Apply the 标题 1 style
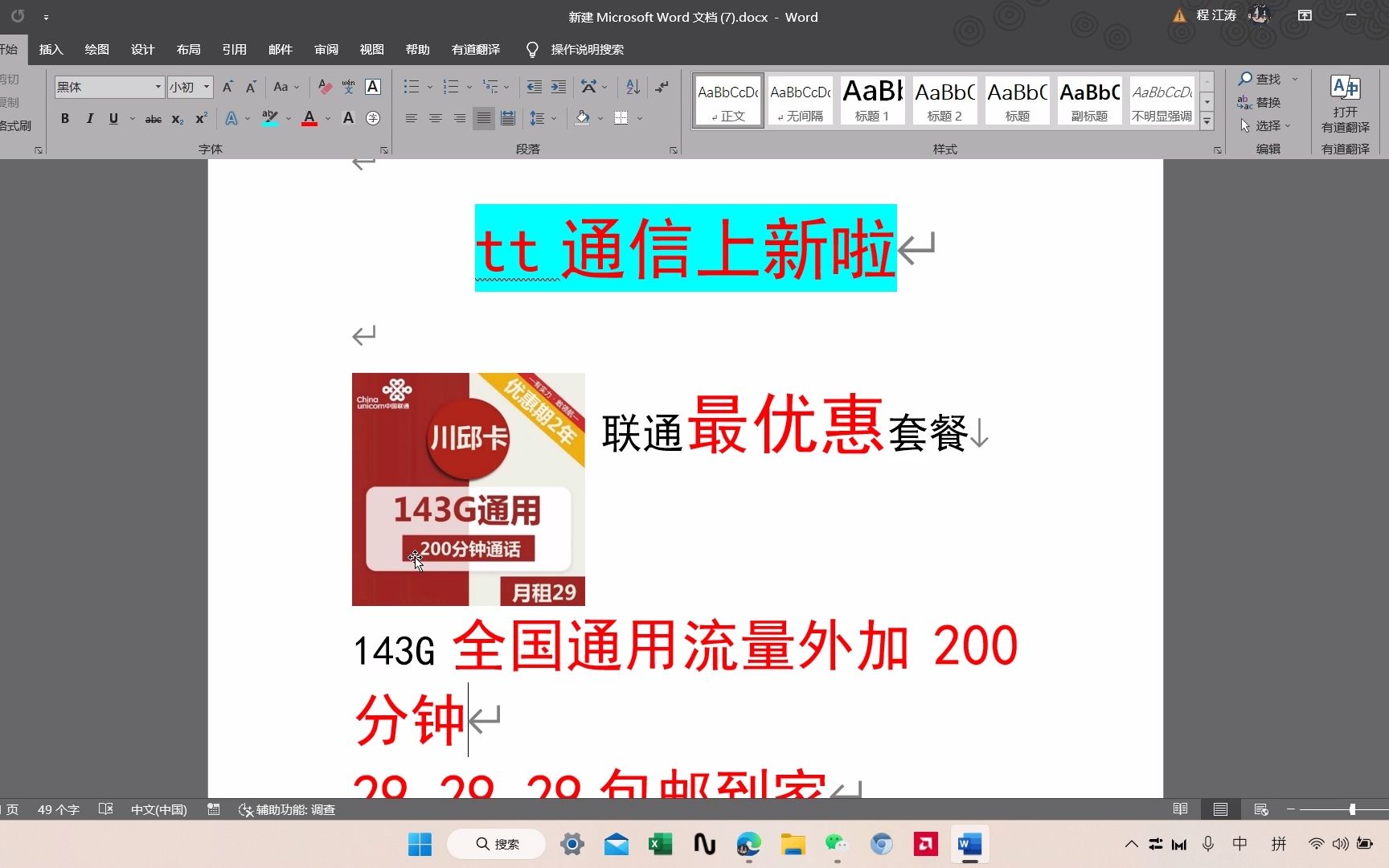 click(x=872, y=100)
